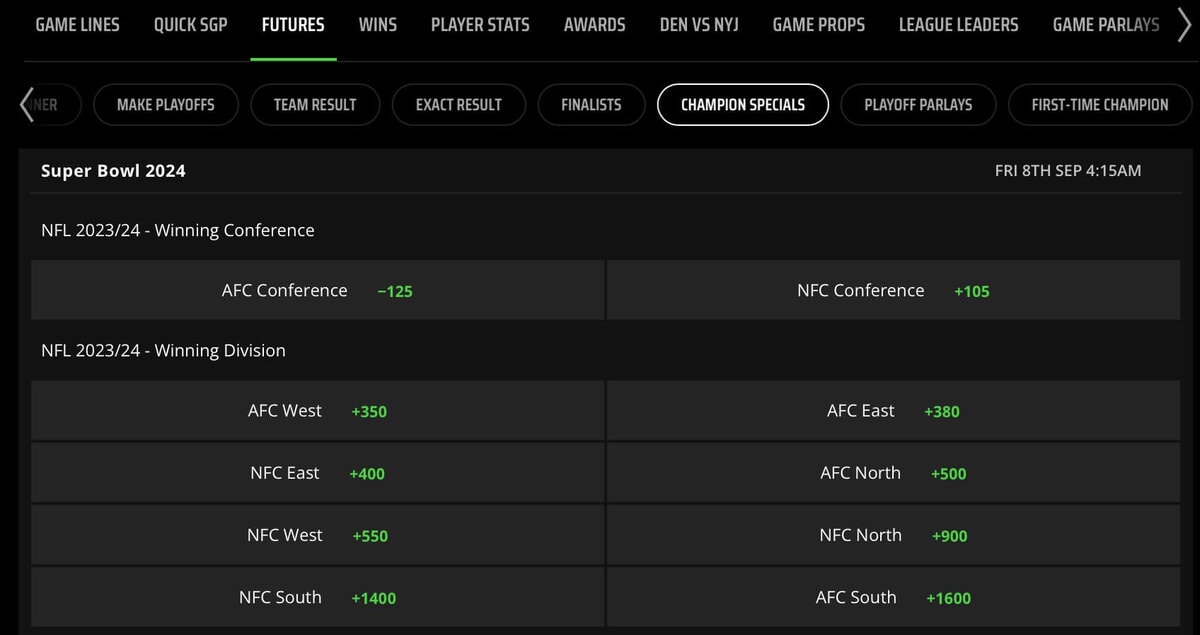Viewport: 1200px width, 635px height.
Task: Open the Playoff Parlays filter pill
Action: point(918,104)
